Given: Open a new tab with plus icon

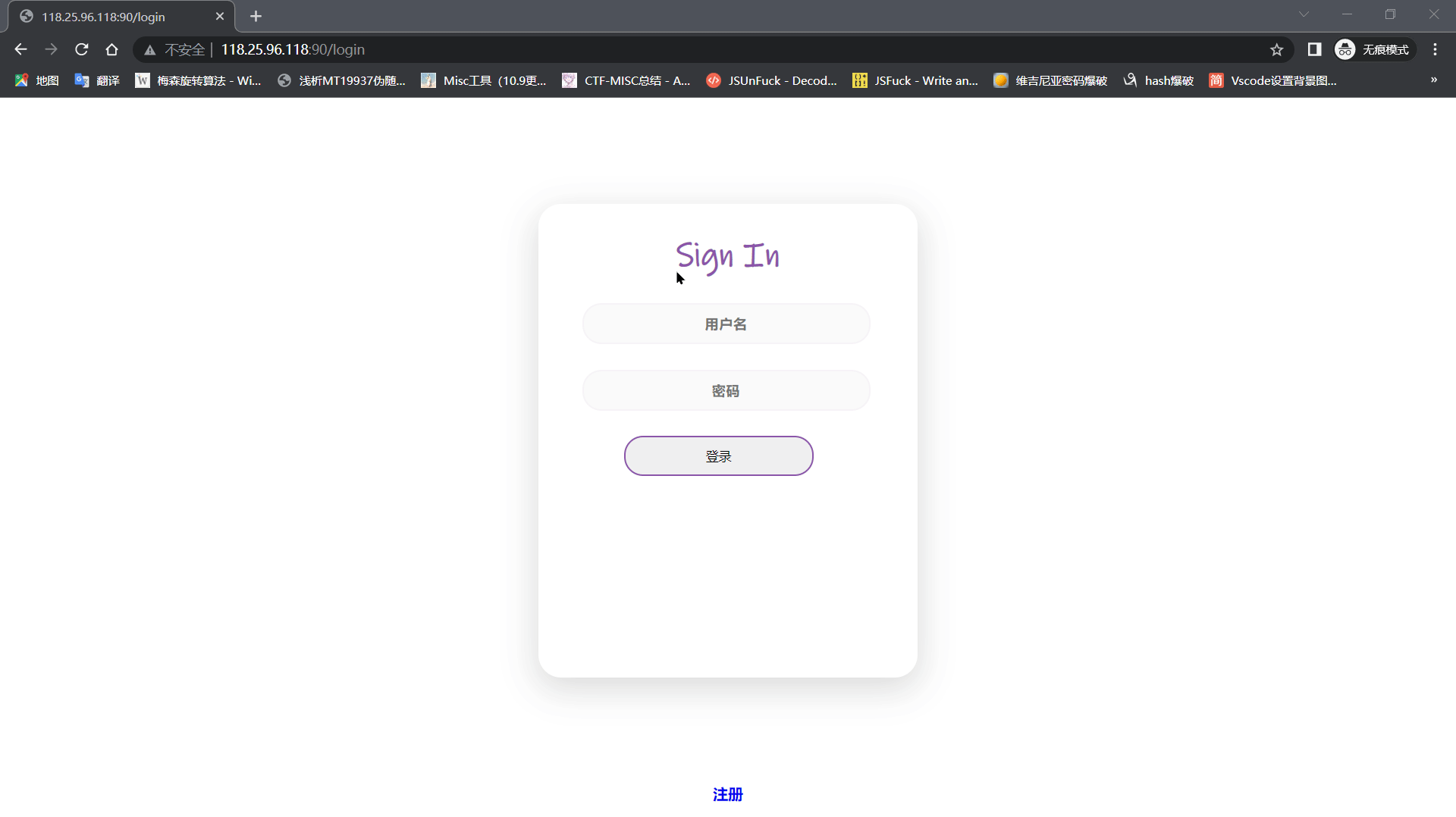Looking at the screenshot, I should point(256,16).
